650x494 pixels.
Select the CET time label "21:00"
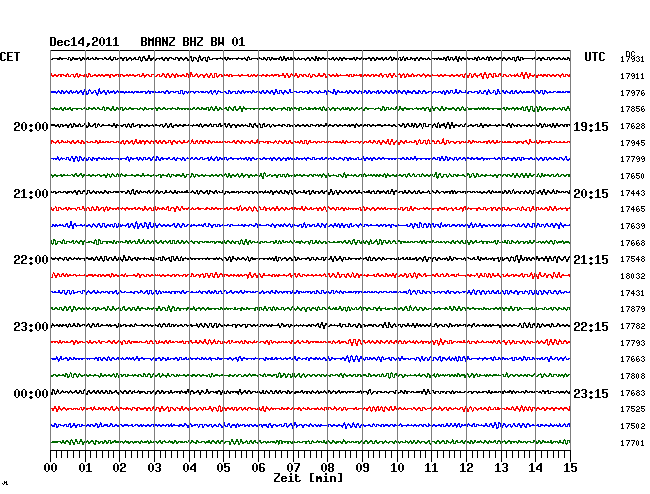point(31,194)
